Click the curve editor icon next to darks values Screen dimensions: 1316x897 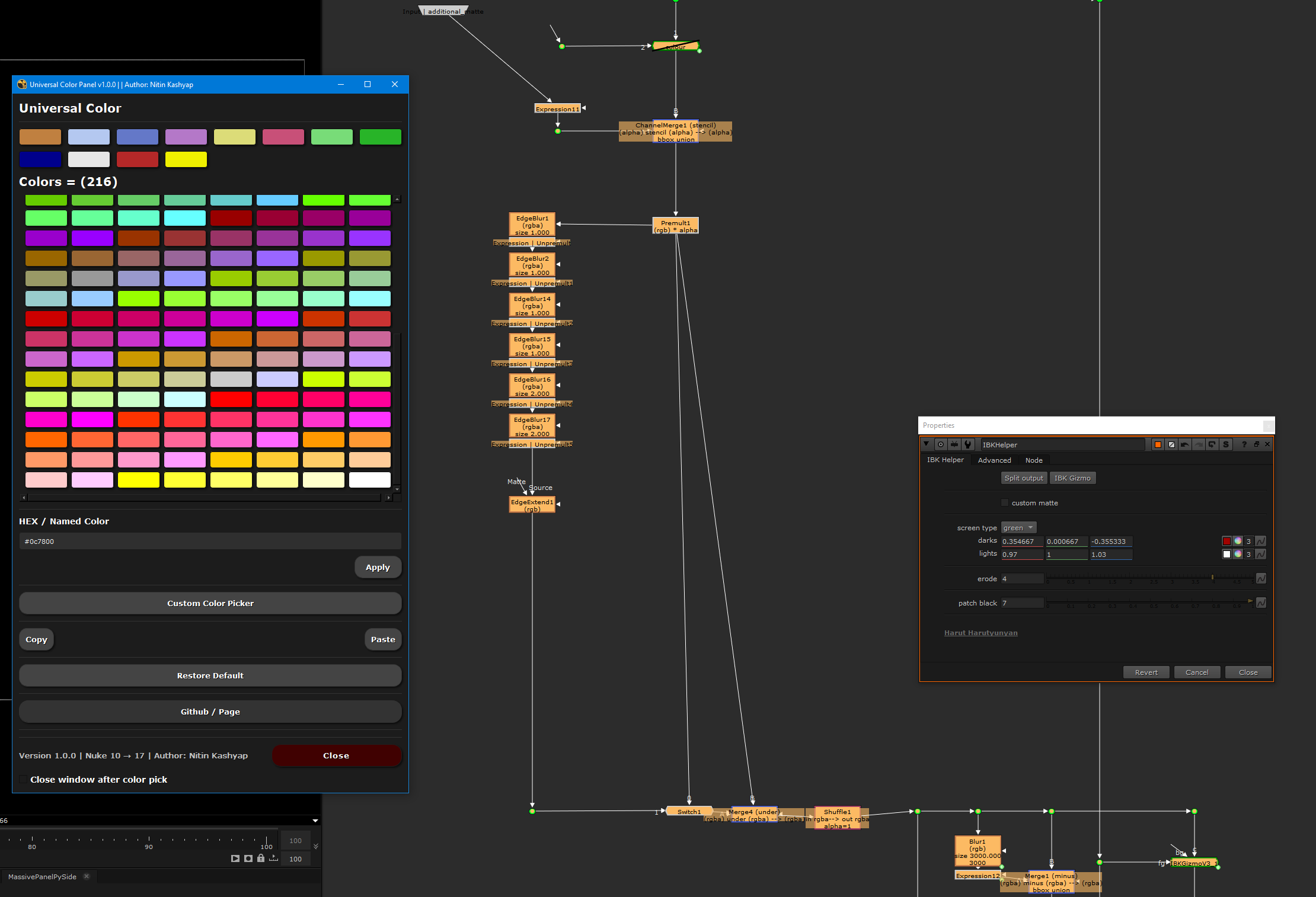[1261, 541]
